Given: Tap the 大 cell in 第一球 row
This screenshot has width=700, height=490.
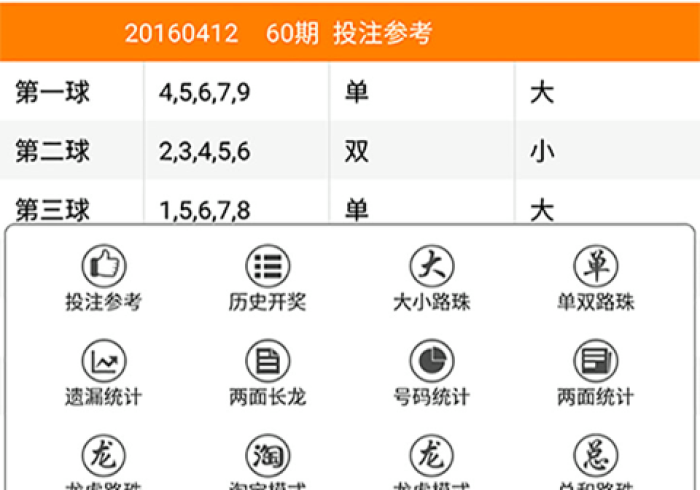Looking at the screenshot, I should click(541, 93).
